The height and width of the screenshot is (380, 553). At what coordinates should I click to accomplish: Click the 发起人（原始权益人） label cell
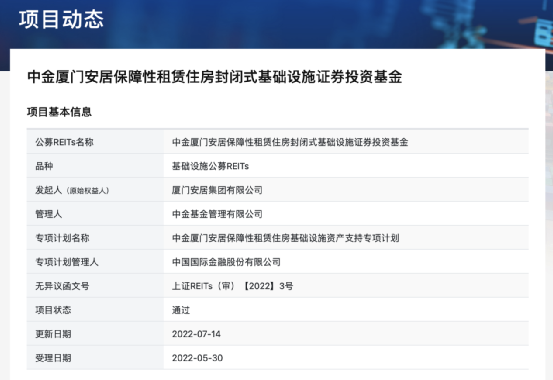tap(95, 190)
